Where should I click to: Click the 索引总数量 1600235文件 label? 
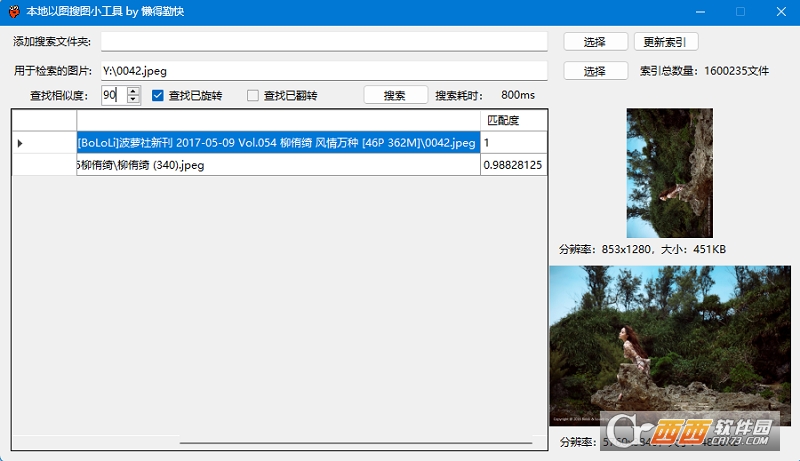click(x=704, y=71)
